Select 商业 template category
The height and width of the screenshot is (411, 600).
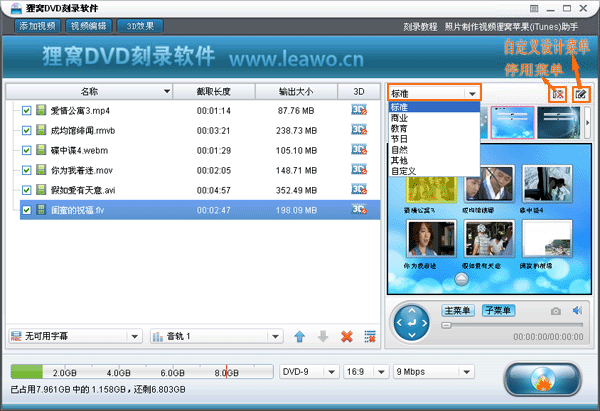(x=434, y=118)
